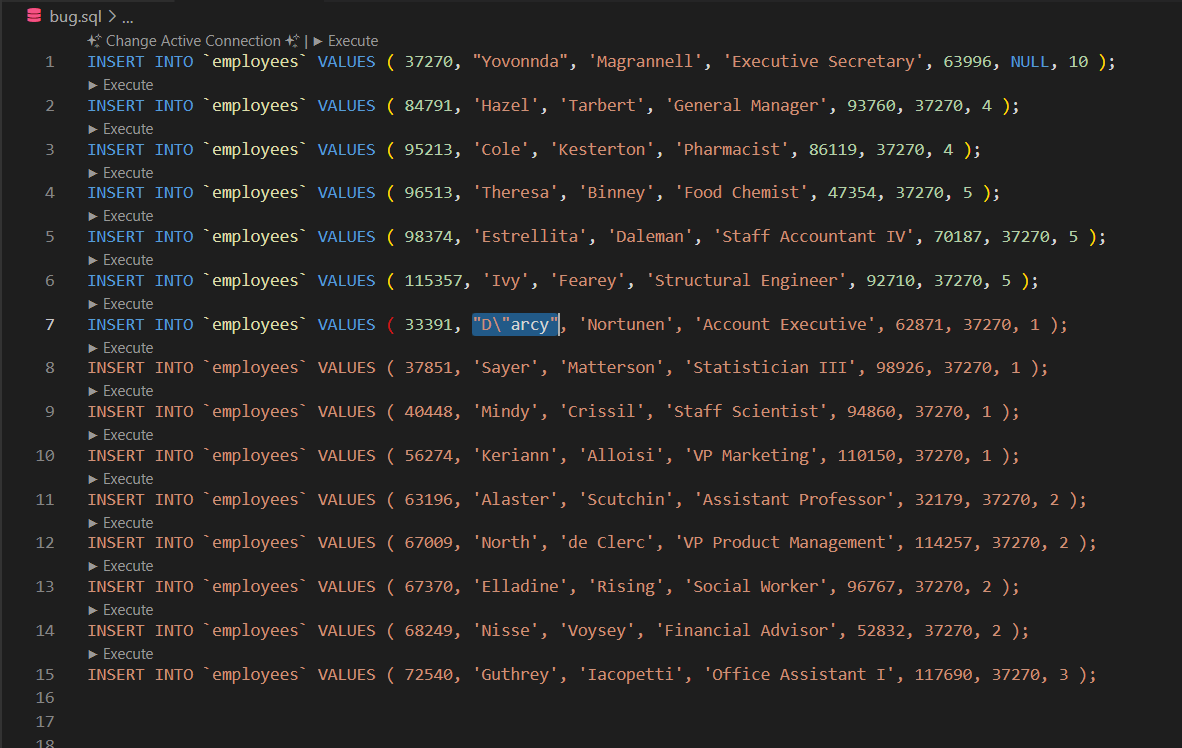Click Execute above Ivy Fearey's INSERT statement
Viewport: 1182px width, 748px height.
[127, 259]
